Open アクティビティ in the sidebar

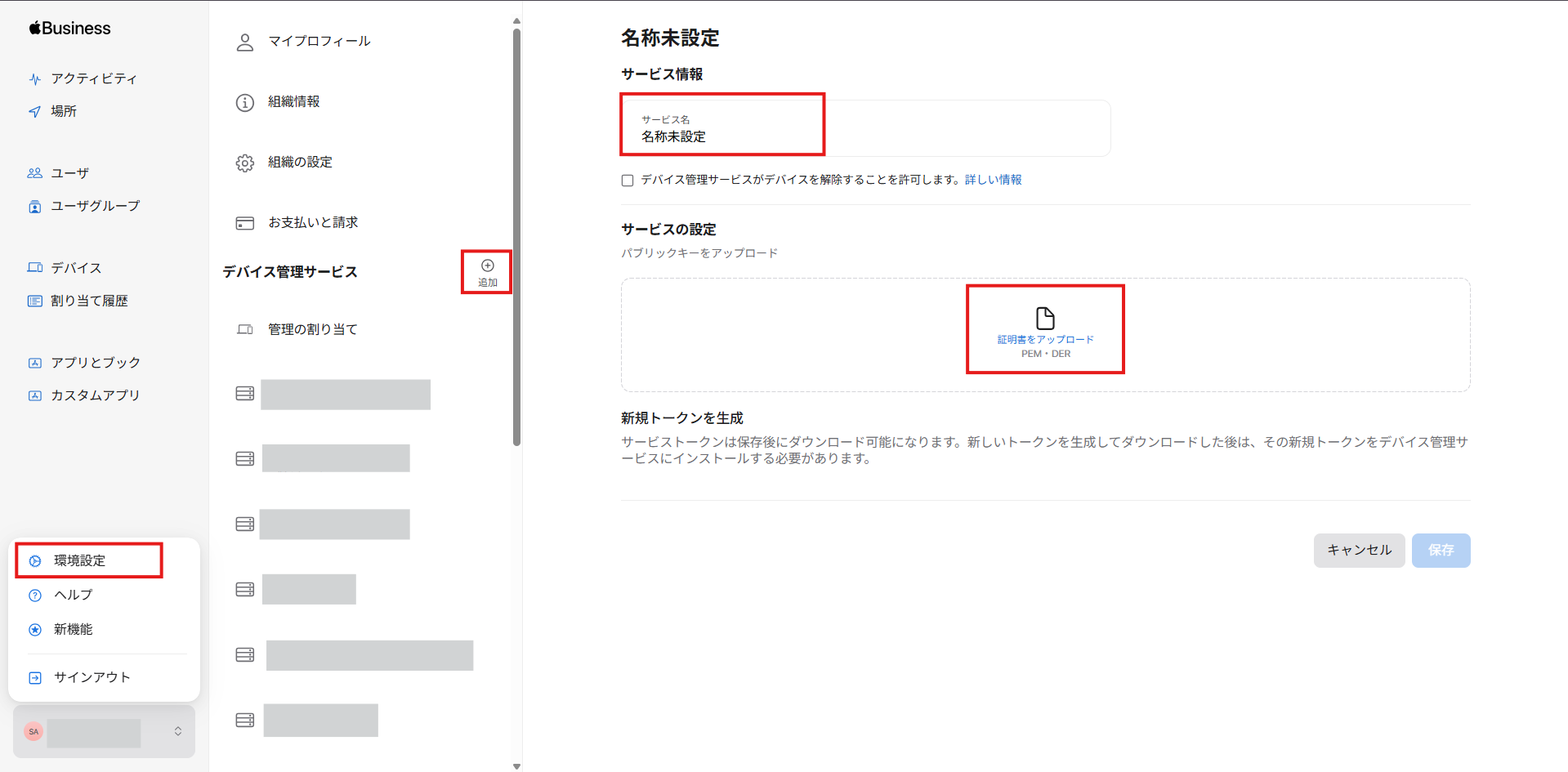[x=92, y=78]
